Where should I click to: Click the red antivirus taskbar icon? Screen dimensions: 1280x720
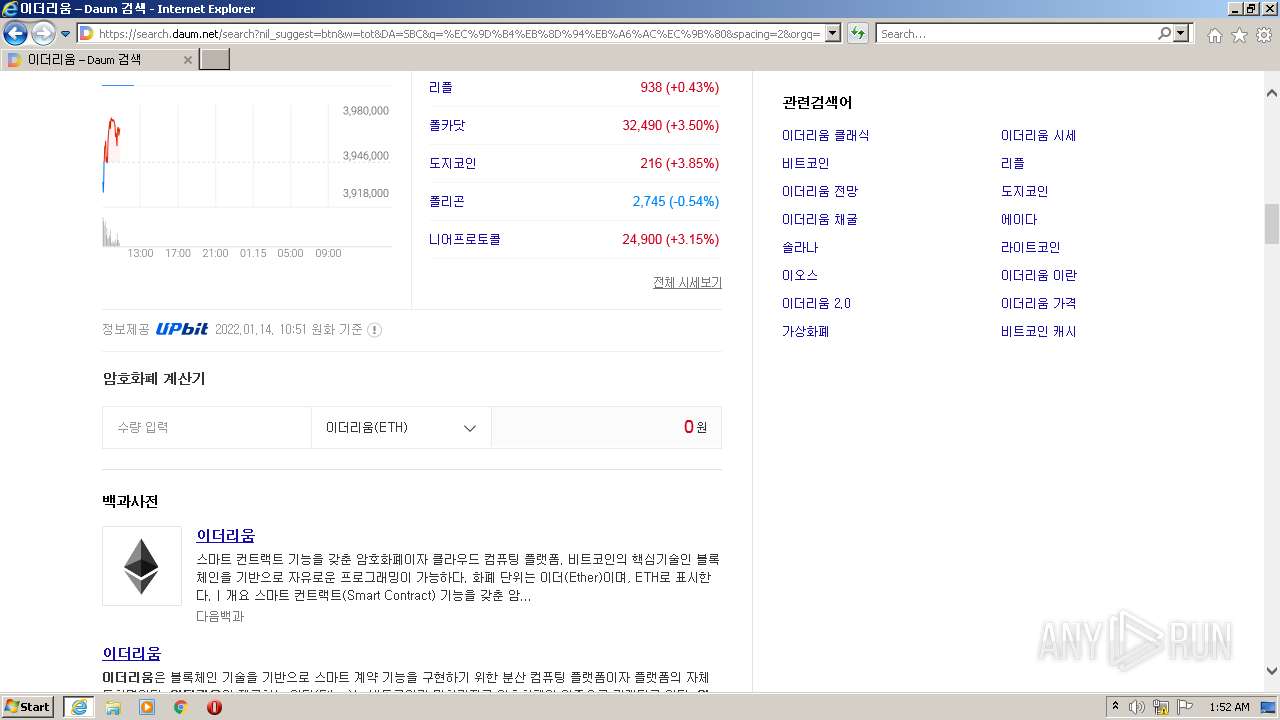point(214,707)
